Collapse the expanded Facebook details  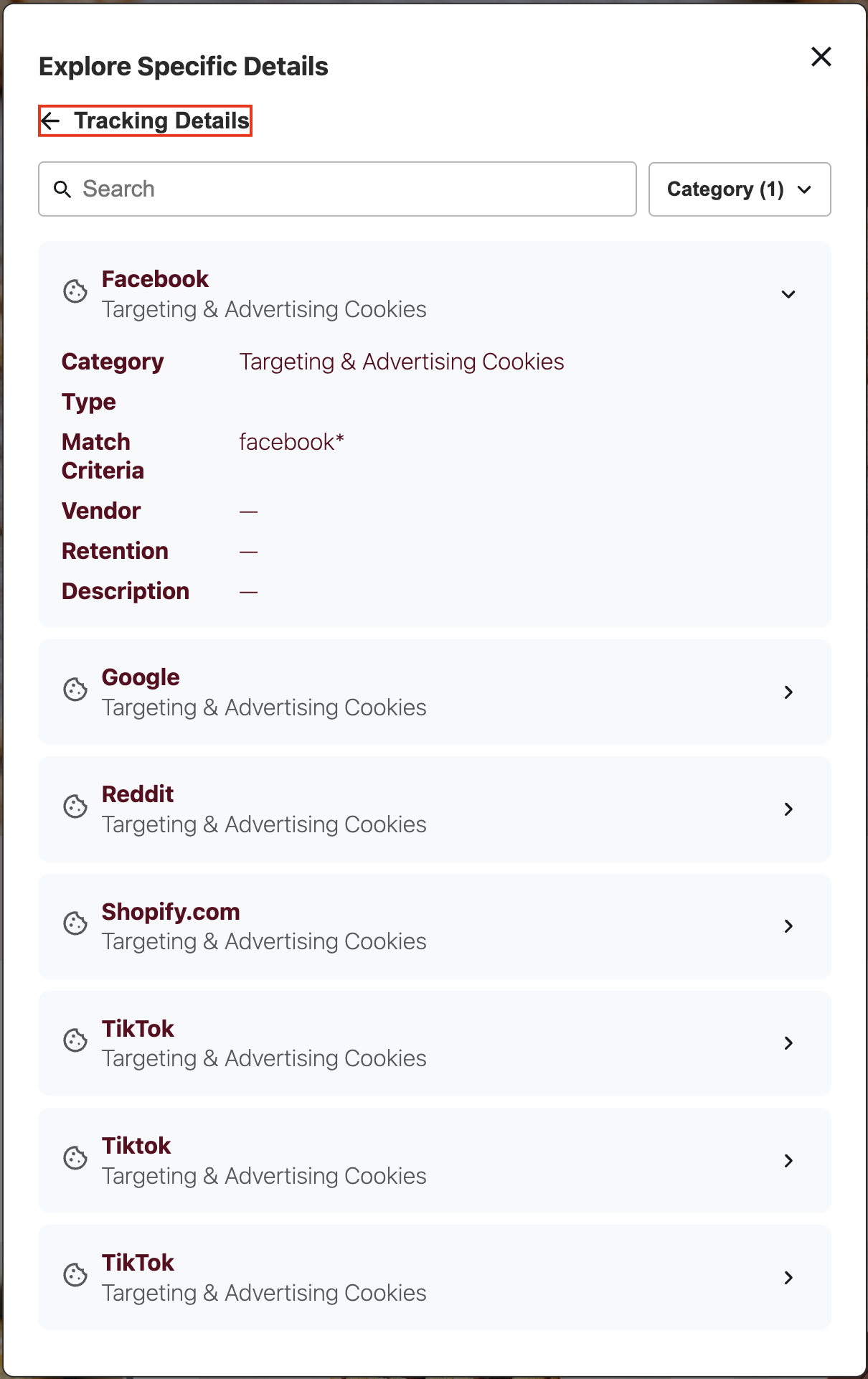788,294
